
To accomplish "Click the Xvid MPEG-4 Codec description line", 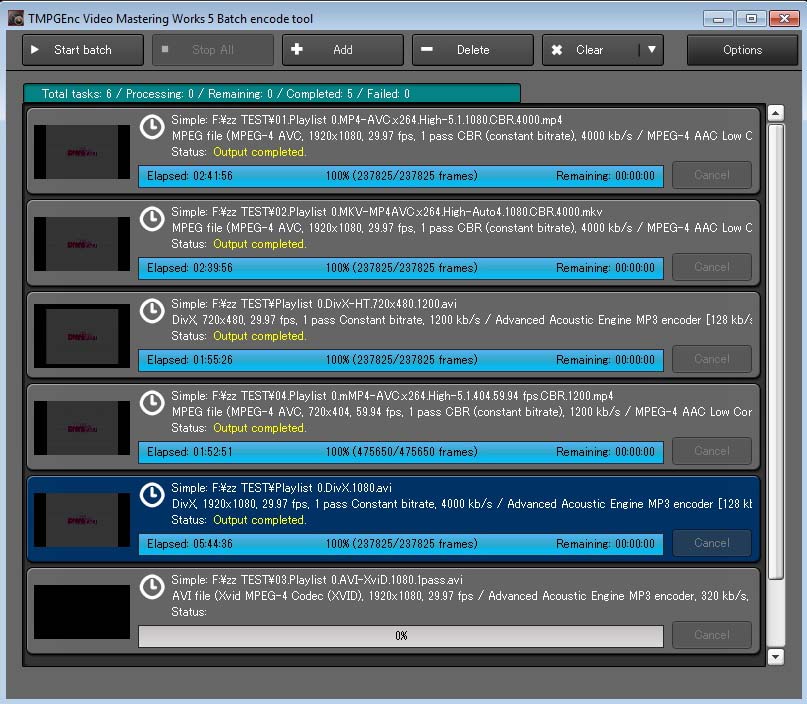I will 461,596.
